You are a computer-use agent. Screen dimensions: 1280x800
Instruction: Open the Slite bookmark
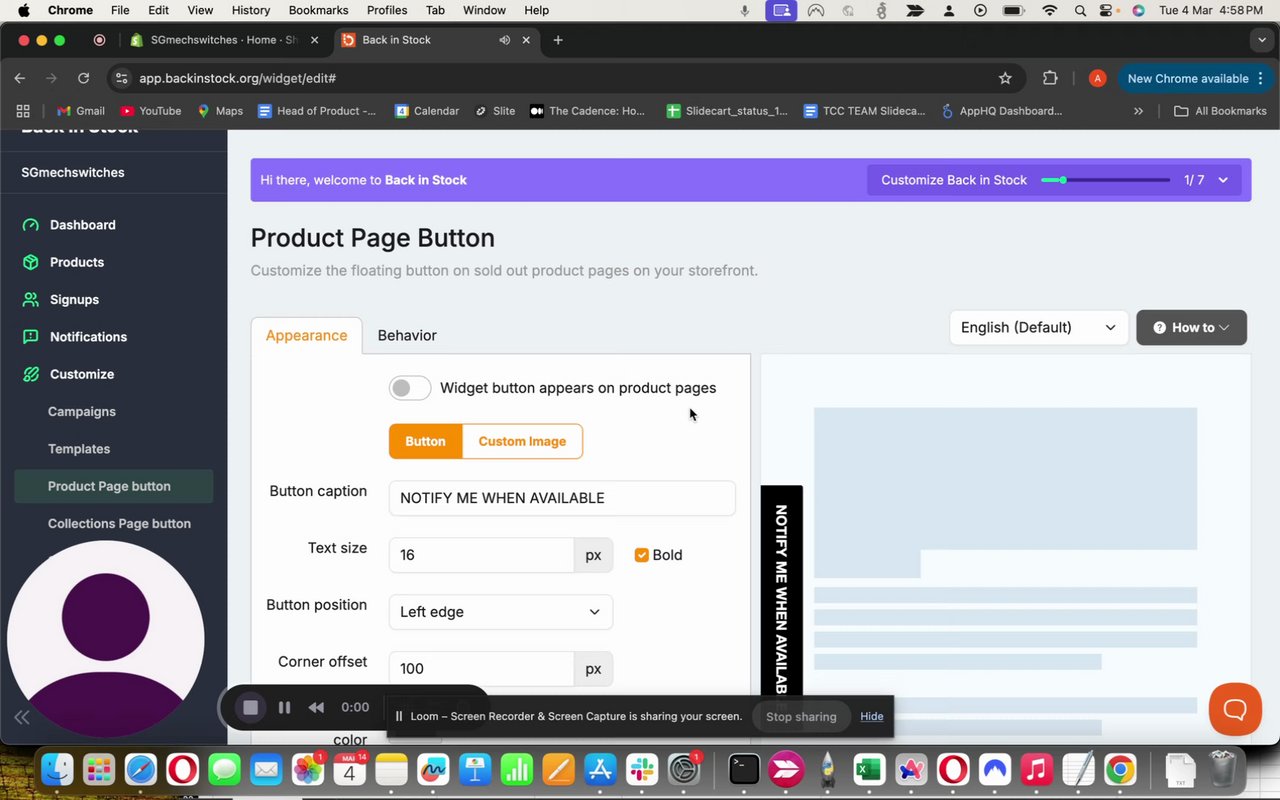click(x=495, y=111)
